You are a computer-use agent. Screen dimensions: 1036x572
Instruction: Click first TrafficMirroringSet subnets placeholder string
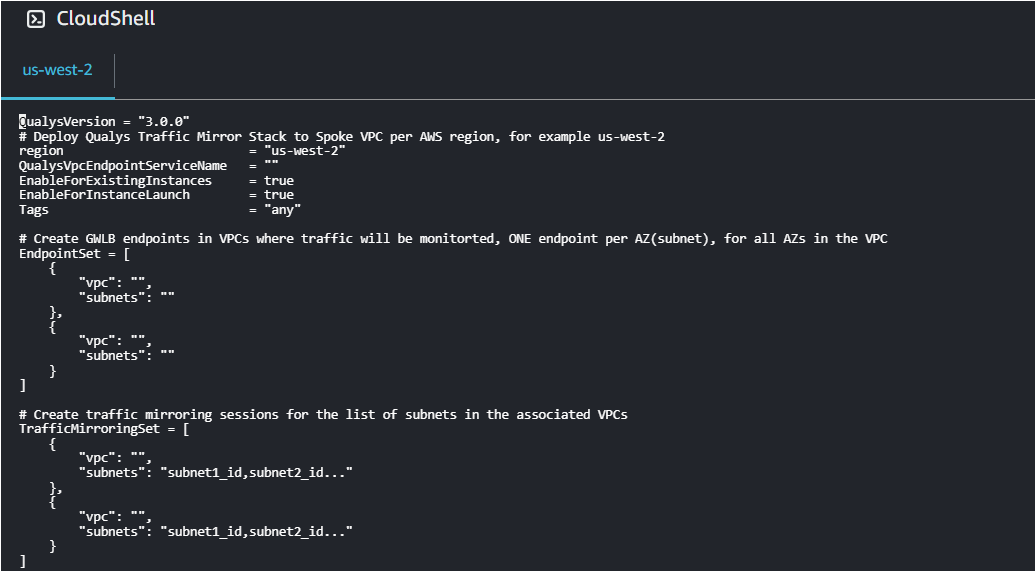[x=256, y=473]
